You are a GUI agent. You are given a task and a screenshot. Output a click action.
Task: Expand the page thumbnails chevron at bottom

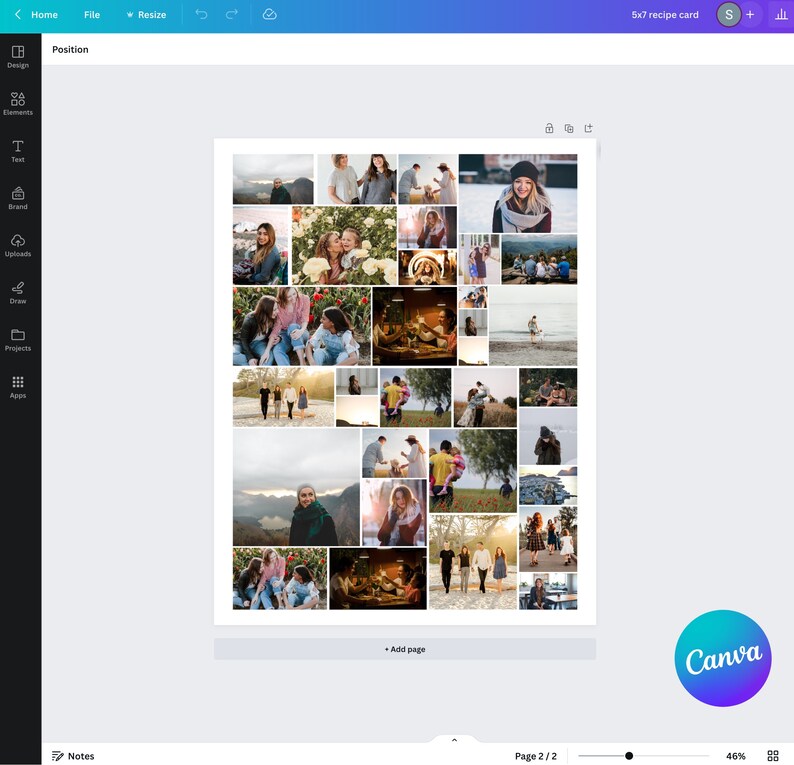pyautogui.click(x=454, y=740)
